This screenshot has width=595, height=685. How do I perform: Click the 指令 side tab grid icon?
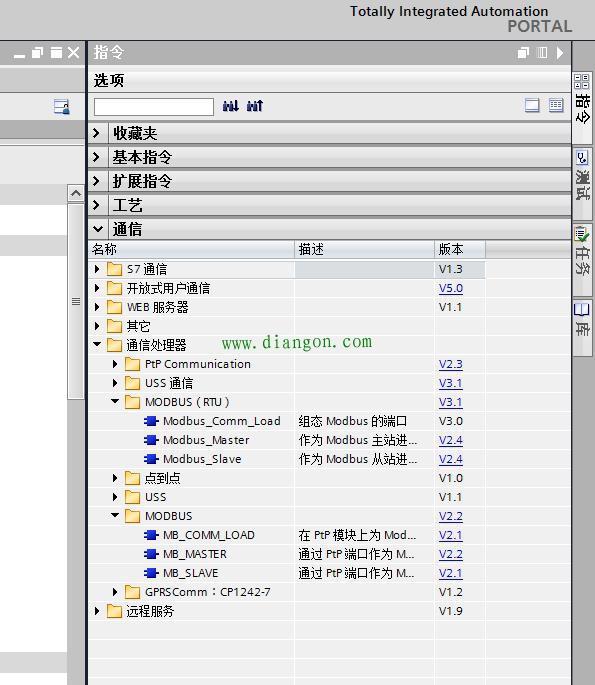pyautogui.click(x=581, y=81)
